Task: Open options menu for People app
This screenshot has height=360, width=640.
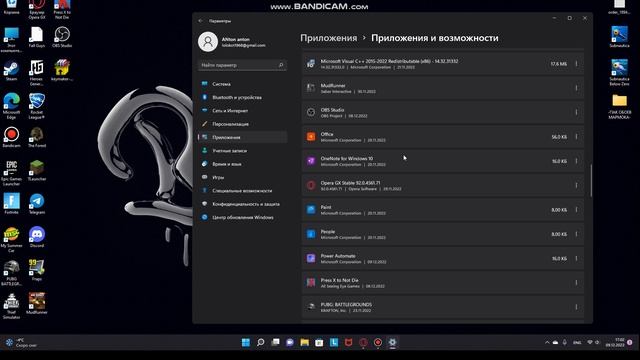Action: (576, 234)
